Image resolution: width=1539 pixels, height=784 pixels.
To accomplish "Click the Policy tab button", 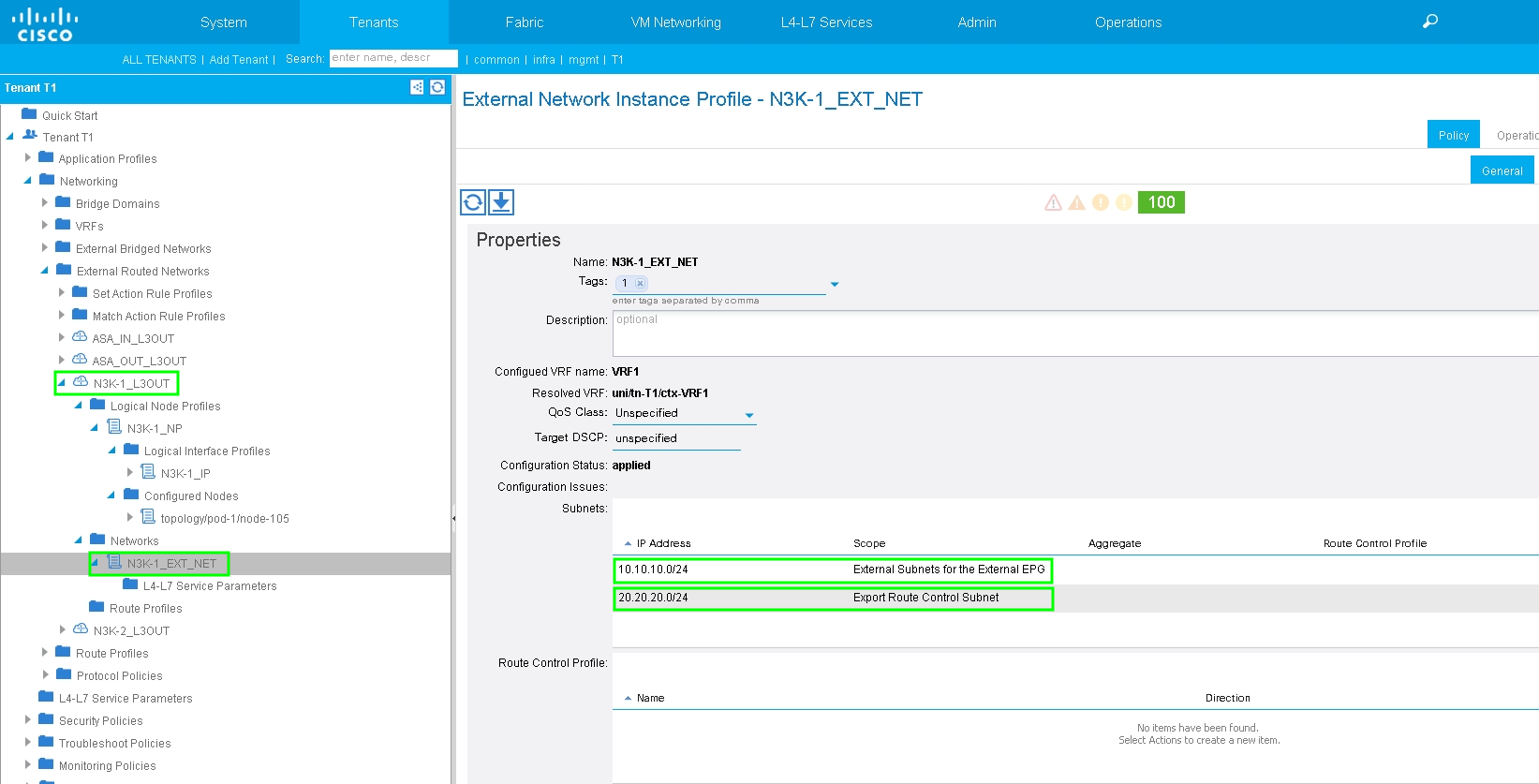I will tap(1453, 135).
